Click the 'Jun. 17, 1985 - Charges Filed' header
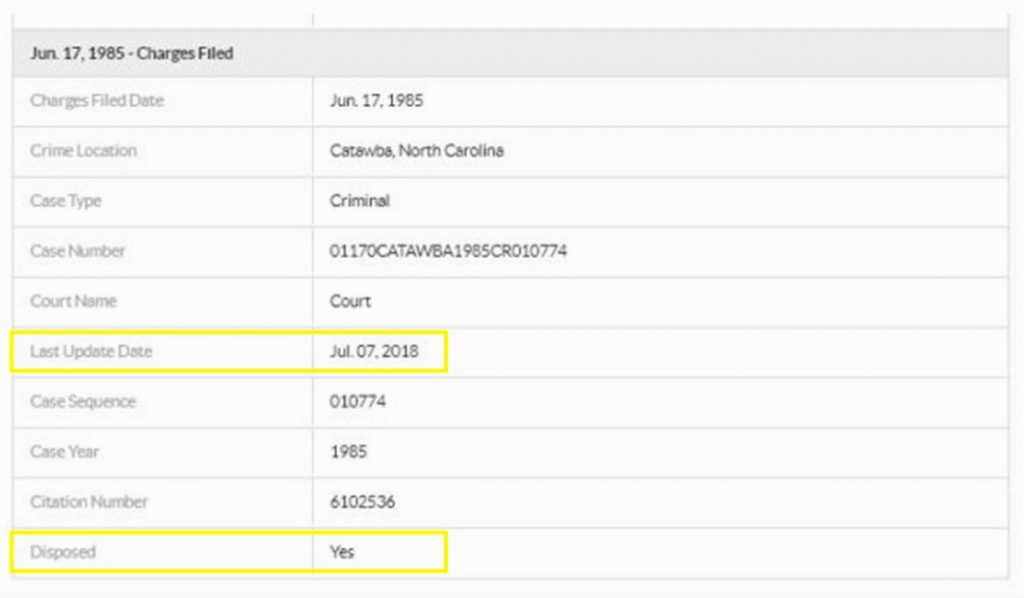Viewport: 1024px width, 598px height. (x=131, y=54)
